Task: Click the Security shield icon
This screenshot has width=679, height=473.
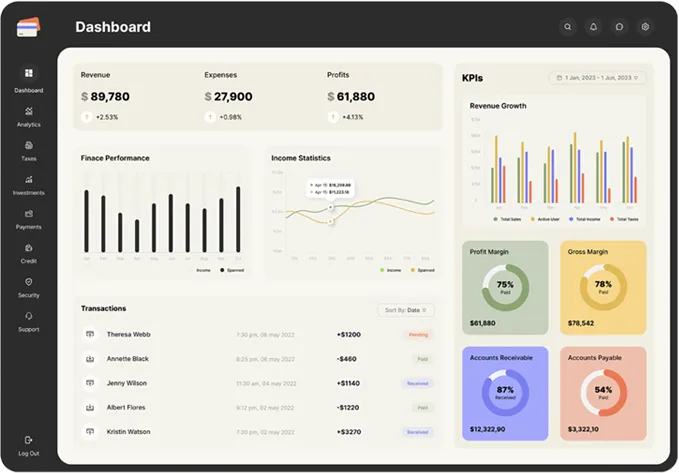Action: pos(29,283)
